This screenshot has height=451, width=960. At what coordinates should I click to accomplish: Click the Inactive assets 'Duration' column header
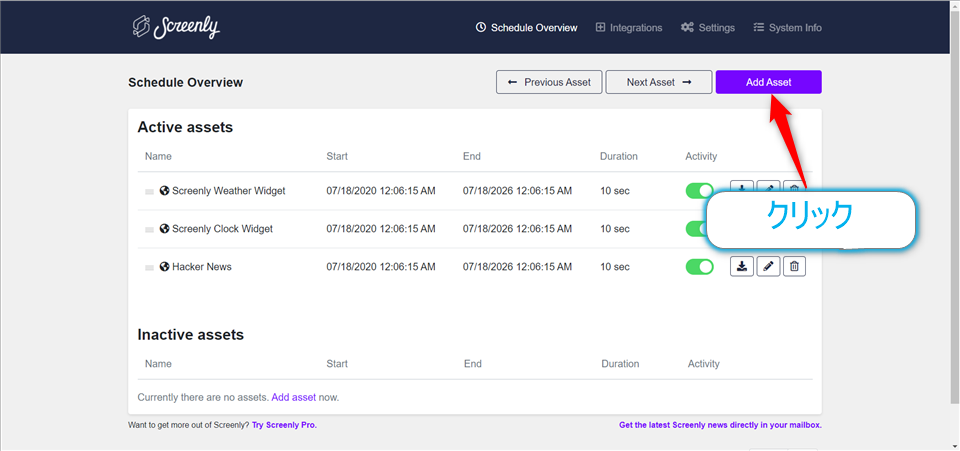[x=620, y=363]
